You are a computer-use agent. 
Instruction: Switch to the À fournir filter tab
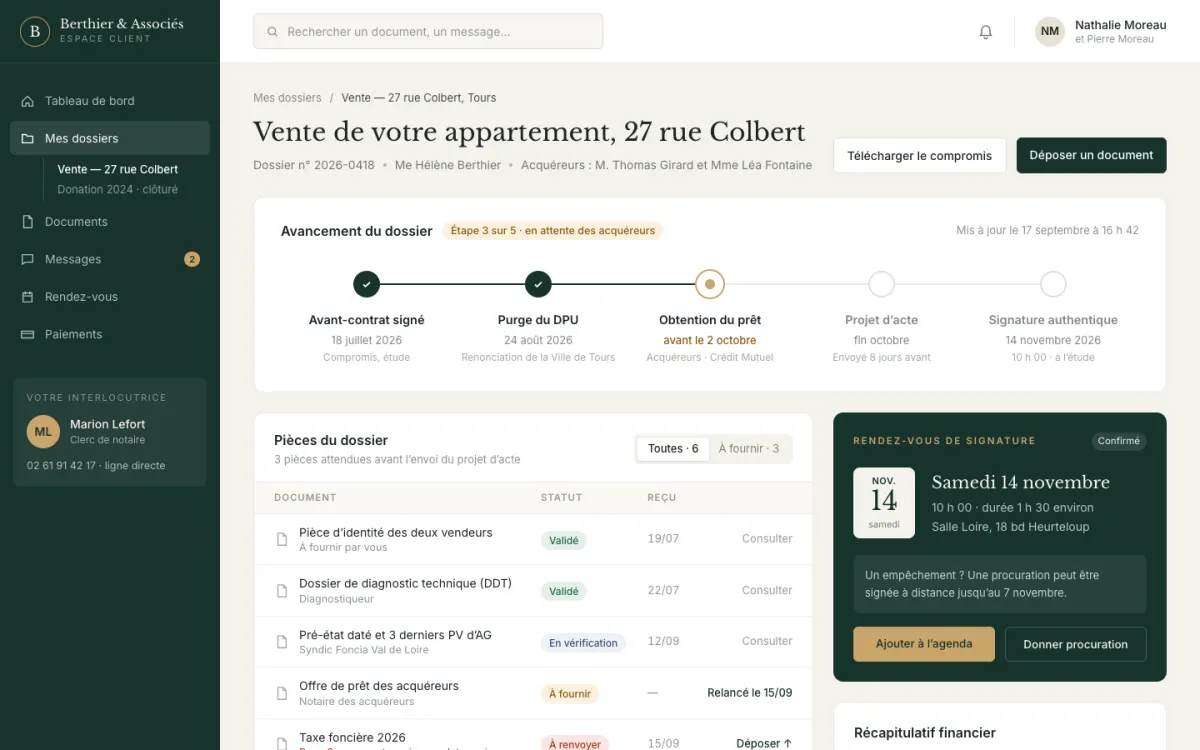[749, 449]
